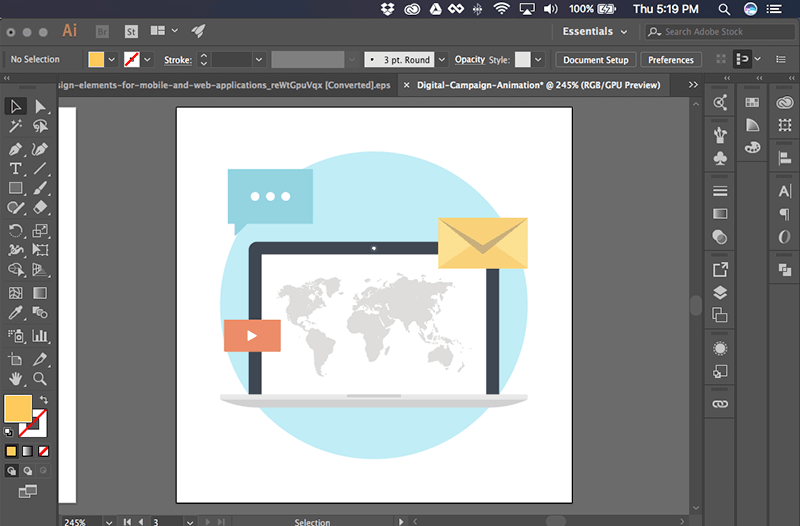This screenshot has height=526, width=800.
Task: Select the Eraser tool
Action: pos(40,208)
